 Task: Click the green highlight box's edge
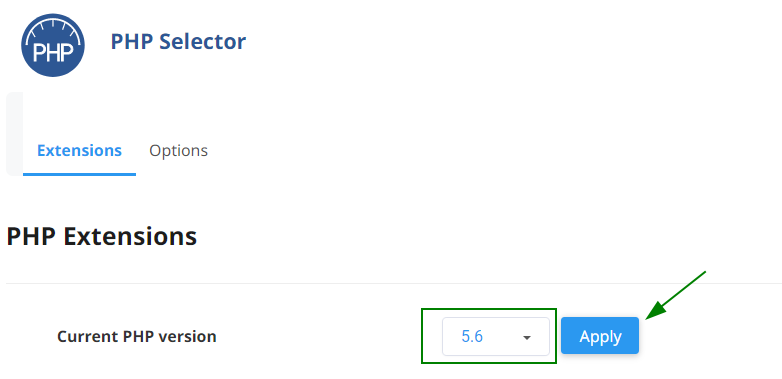point(489,309)
